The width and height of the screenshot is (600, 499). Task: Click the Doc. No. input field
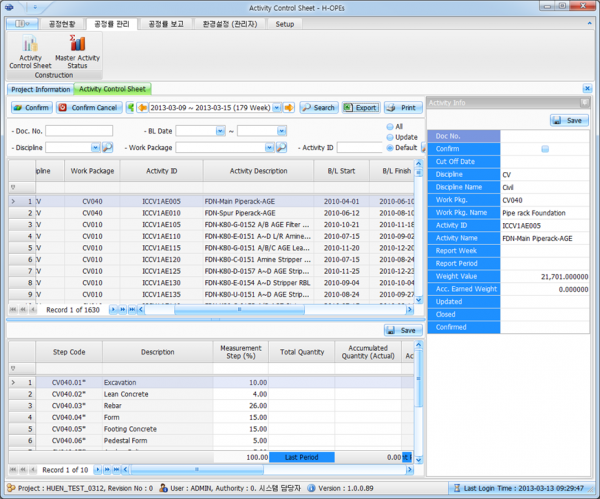click(x=78, y=130)
